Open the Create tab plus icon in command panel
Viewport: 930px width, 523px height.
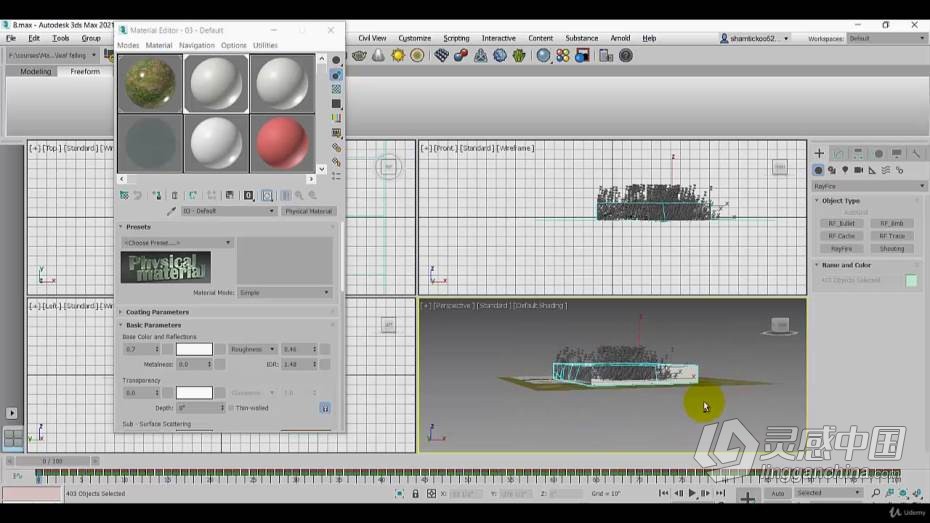click(819, 154)
